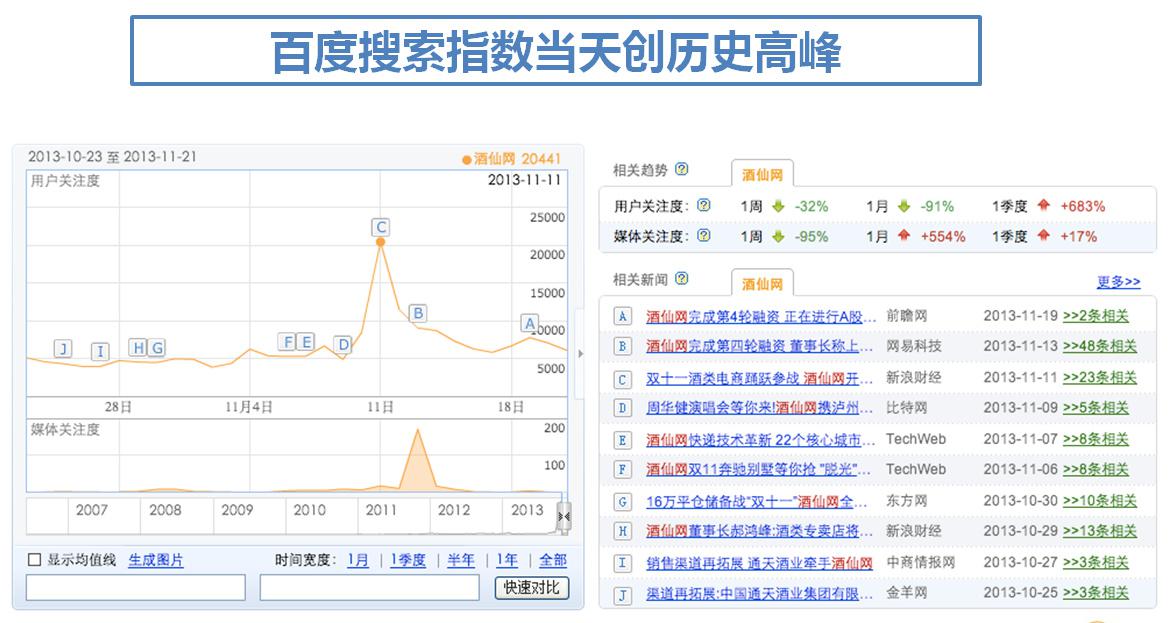The width and height of the screenshot is (1170, 623).
Task: Click first comparison keyword input field
Action: point(135,588)
